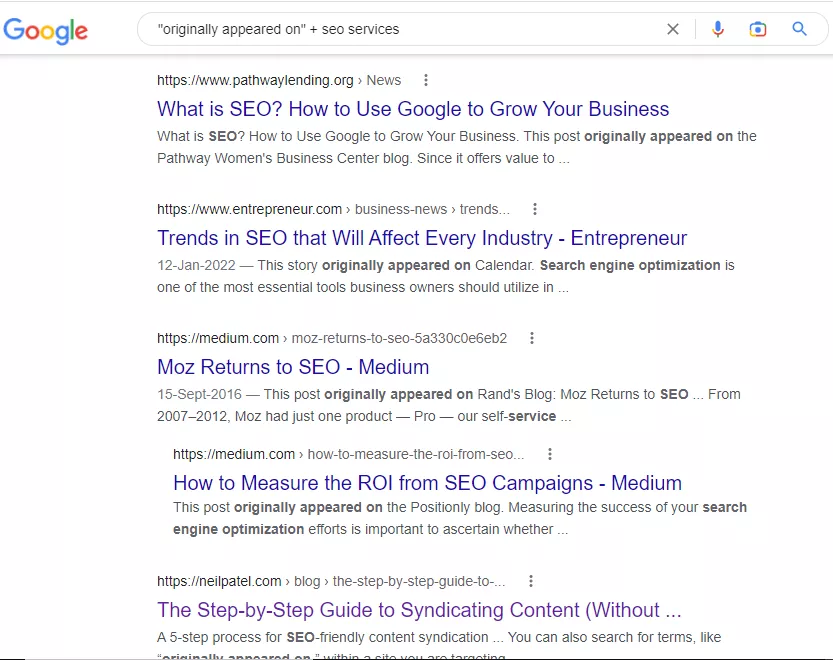Submit search with magnifying glass icon
This screenshot has width=833, height=660.
[x=800, y=29]
